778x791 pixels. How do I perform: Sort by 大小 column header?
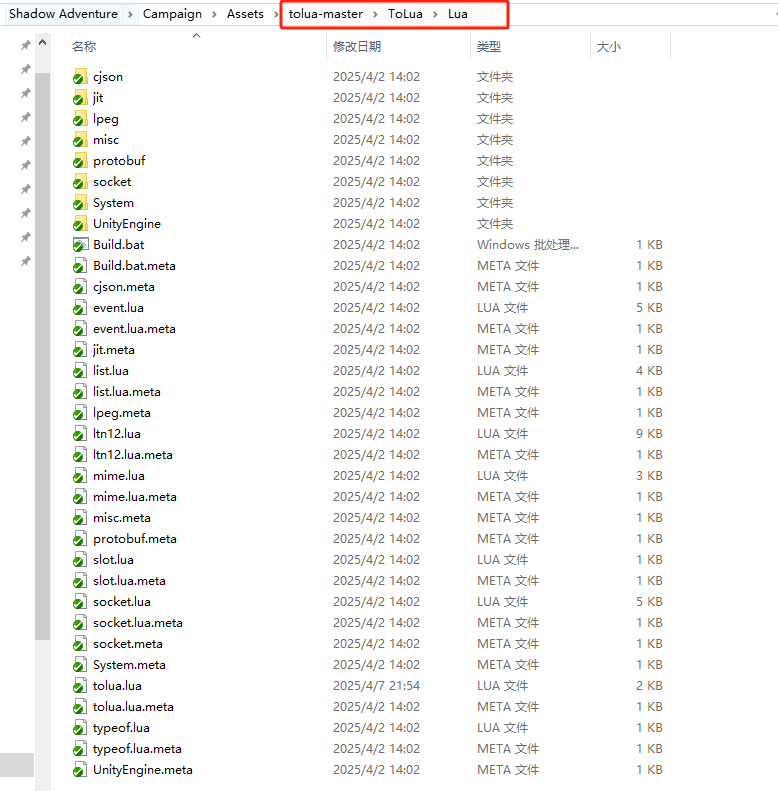(x=608, y=47)
